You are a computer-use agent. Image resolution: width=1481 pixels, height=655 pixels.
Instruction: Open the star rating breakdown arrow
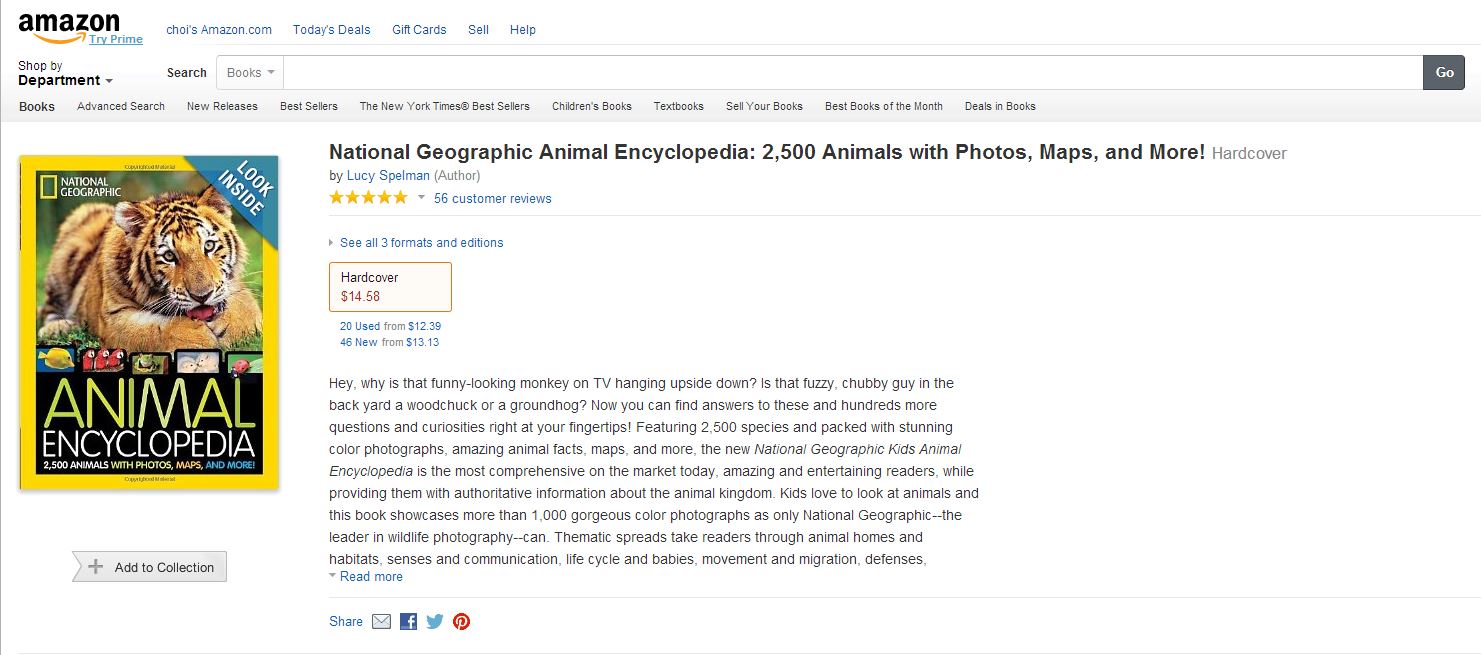coord(421,198)
